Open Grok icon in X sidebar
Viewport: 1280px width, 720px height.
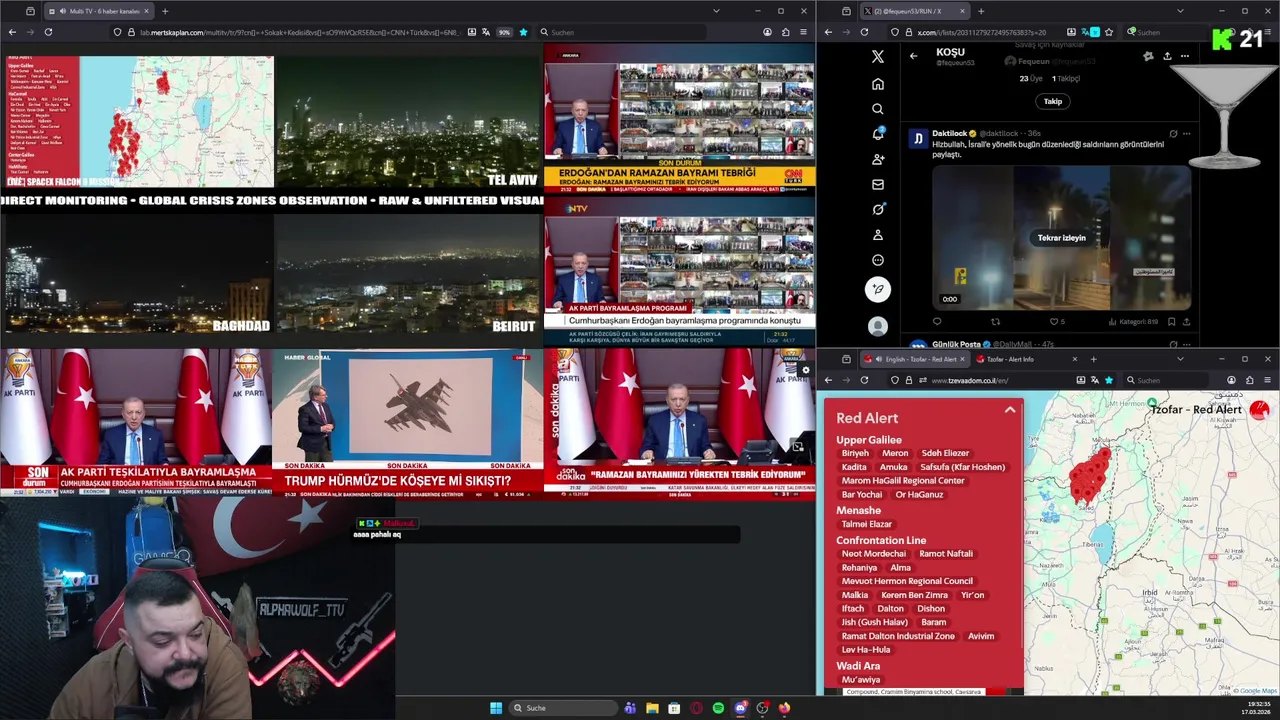(x=877, y=209)
